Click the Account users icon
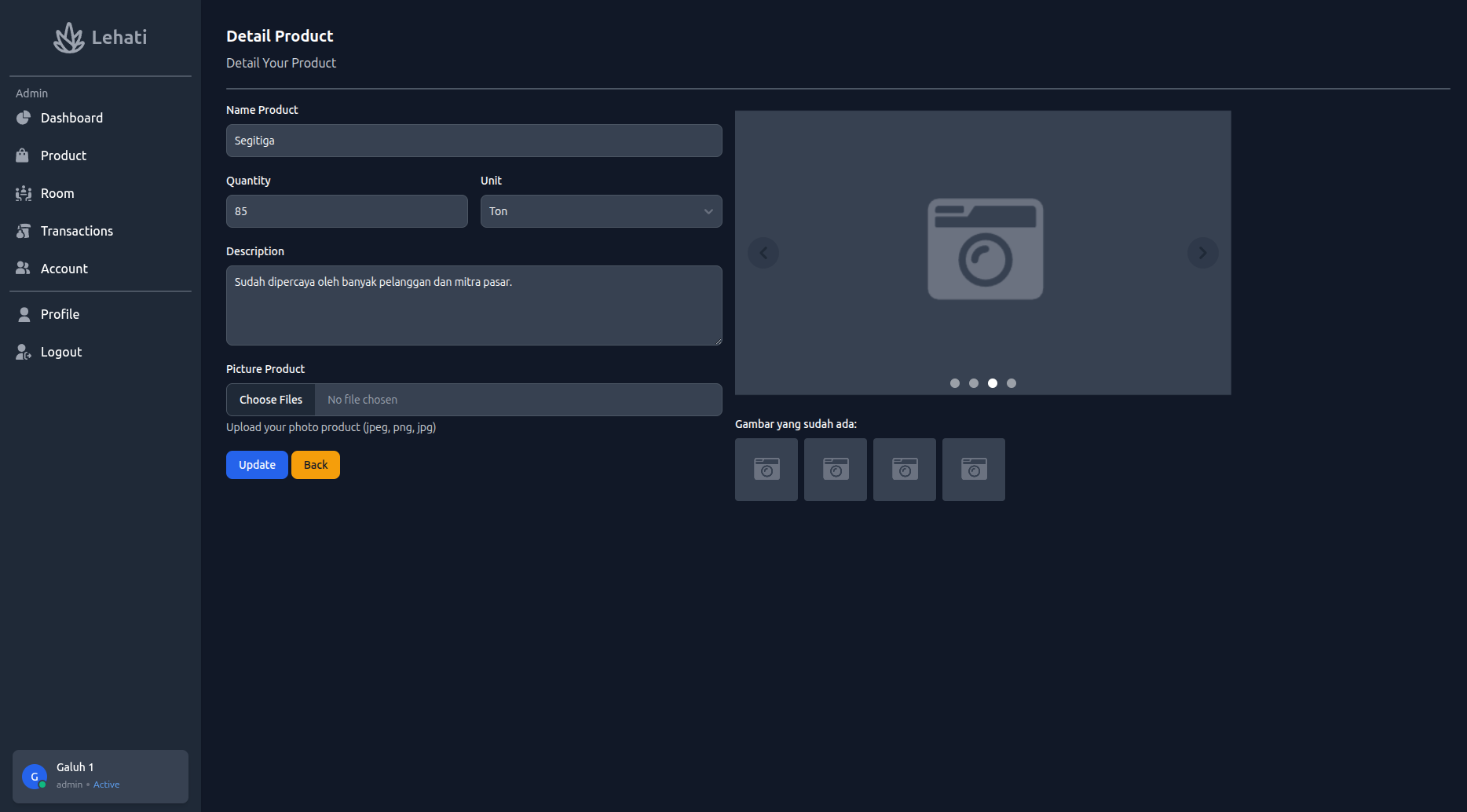This screenshot has width=1467, height=812. click(x=24, y=269)
